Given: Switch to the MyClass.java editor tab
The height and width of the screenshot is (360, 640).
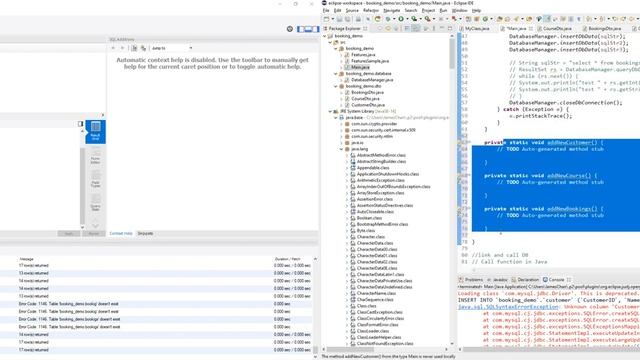Looking at the screenshot, I should click(x=474, y=29).
